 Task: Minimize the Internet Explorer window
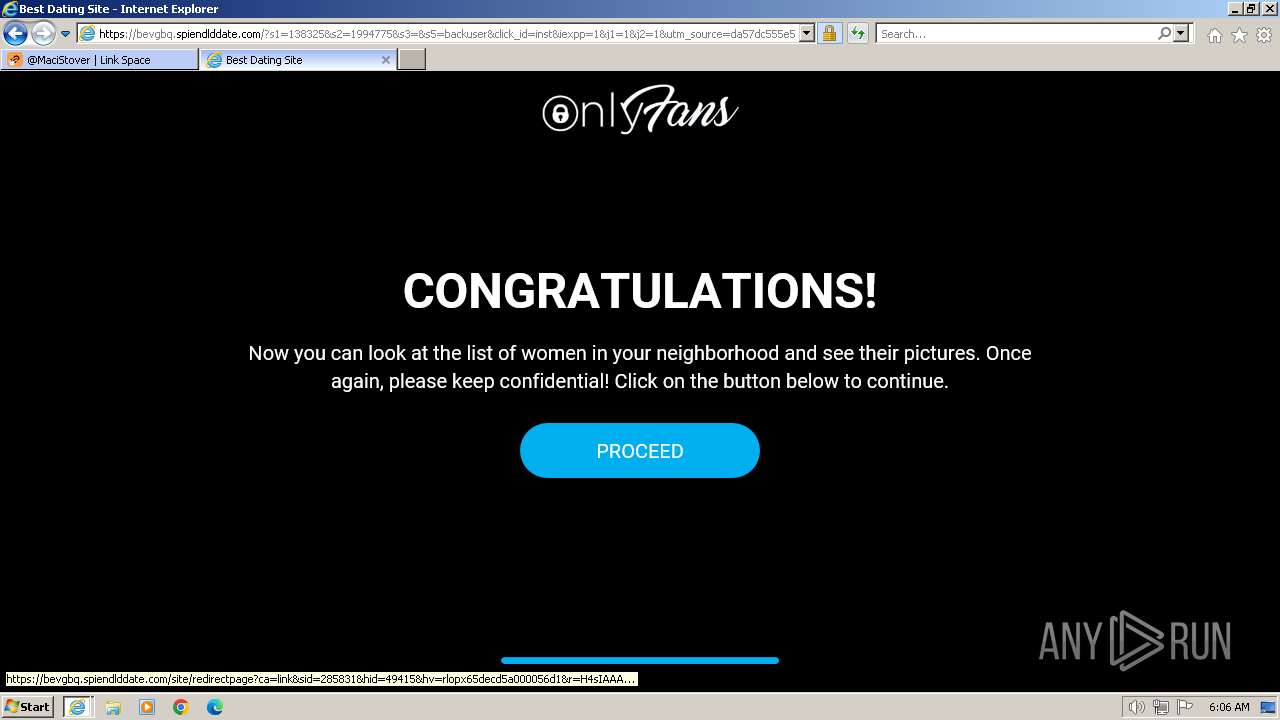click(1233, 9)
